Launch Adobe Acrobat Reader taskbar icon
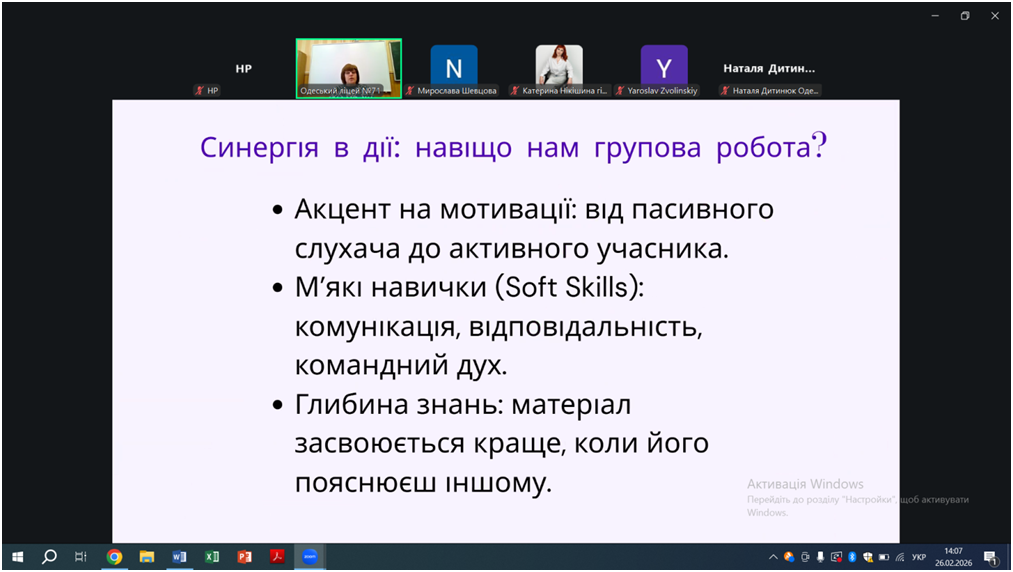1013x572 pixels. click(277, 557)
